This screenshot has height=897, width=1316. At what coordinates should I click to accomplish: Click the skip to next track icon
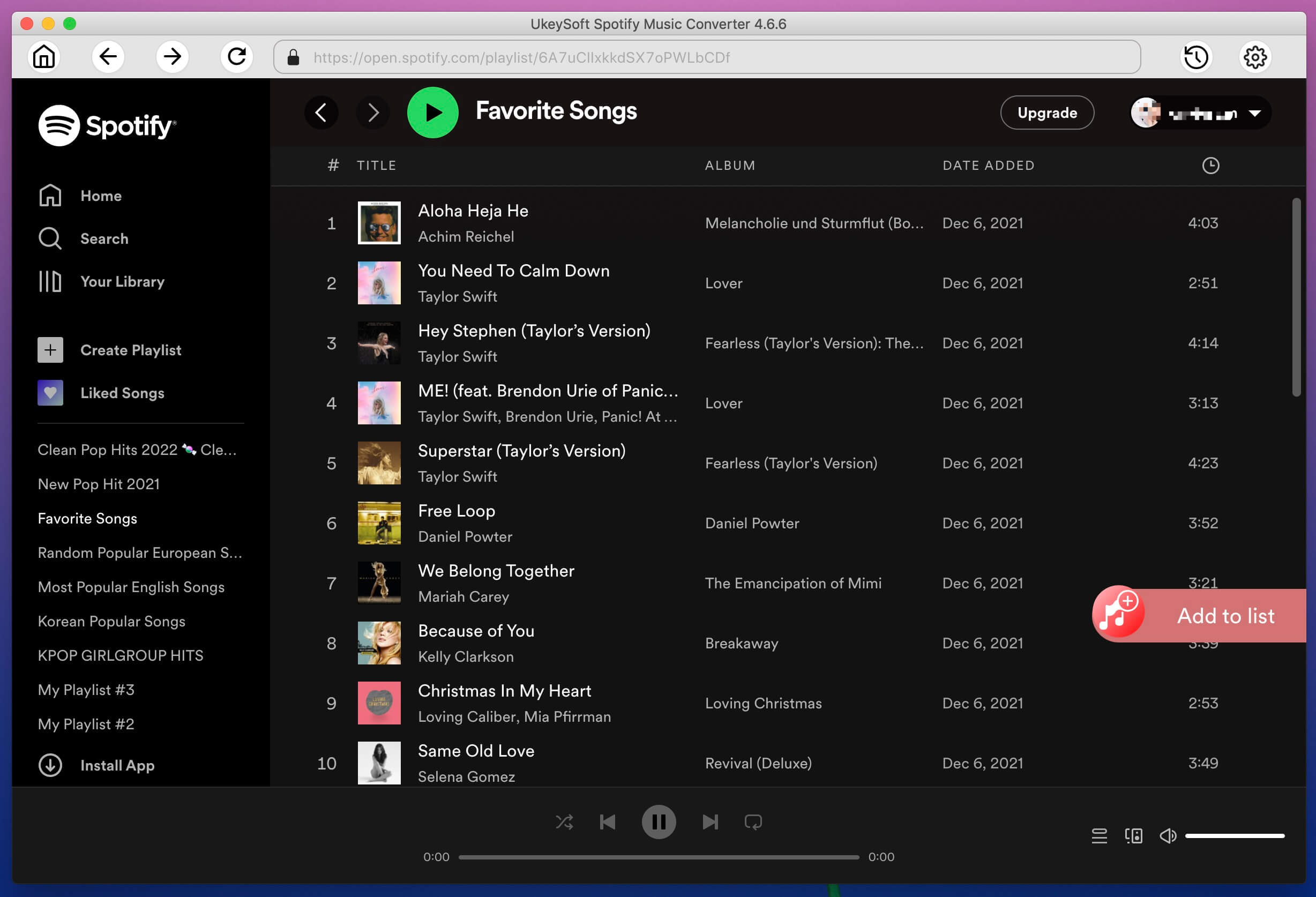click(x=709, y=821)
